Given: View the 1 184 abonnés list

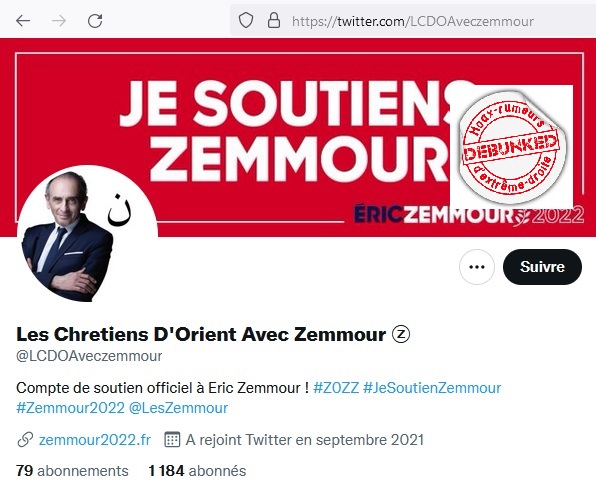Looking at the screenshot, I should click(x=197, y=471).
